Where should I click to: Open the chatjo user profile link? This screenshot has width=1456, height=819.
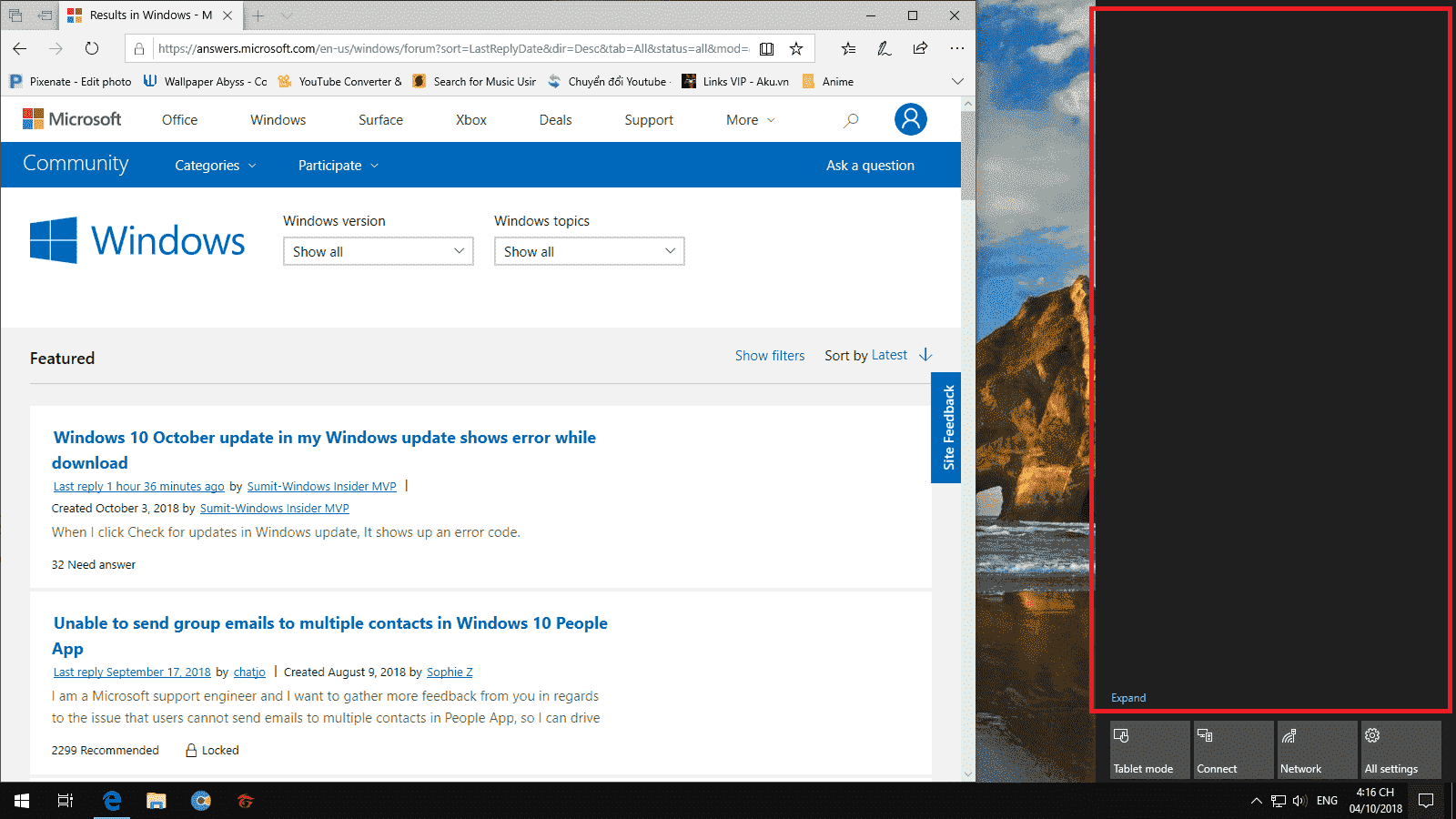249,672
